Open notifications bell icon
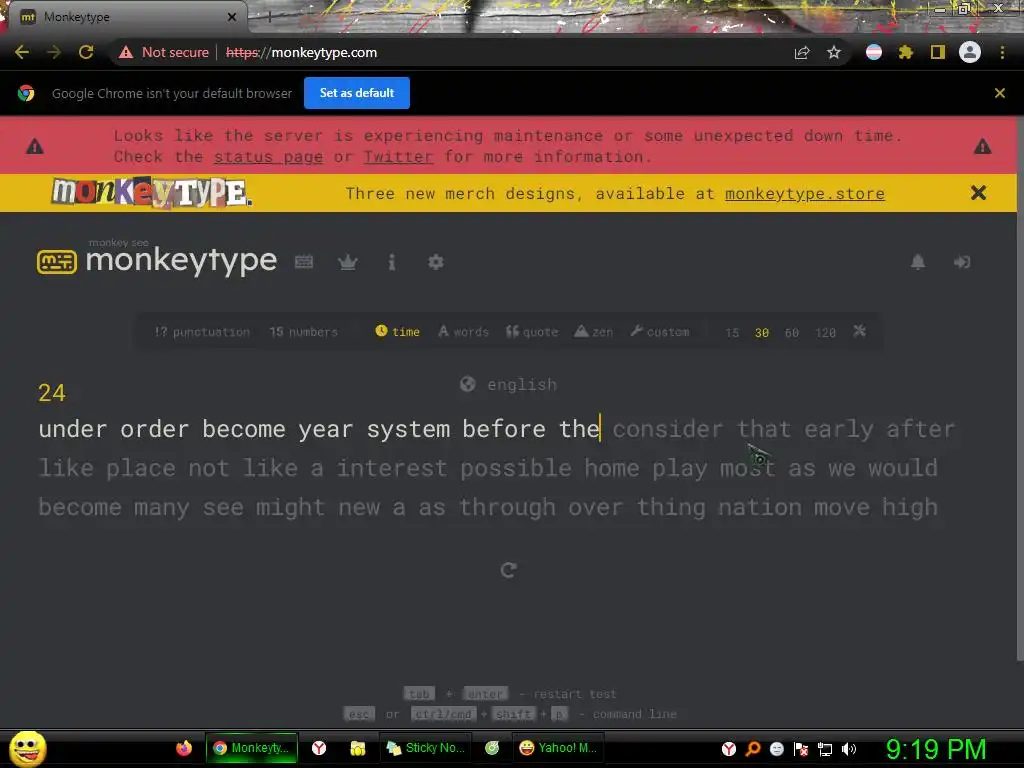The image size is (1024, 768). [x=918, y=262]
